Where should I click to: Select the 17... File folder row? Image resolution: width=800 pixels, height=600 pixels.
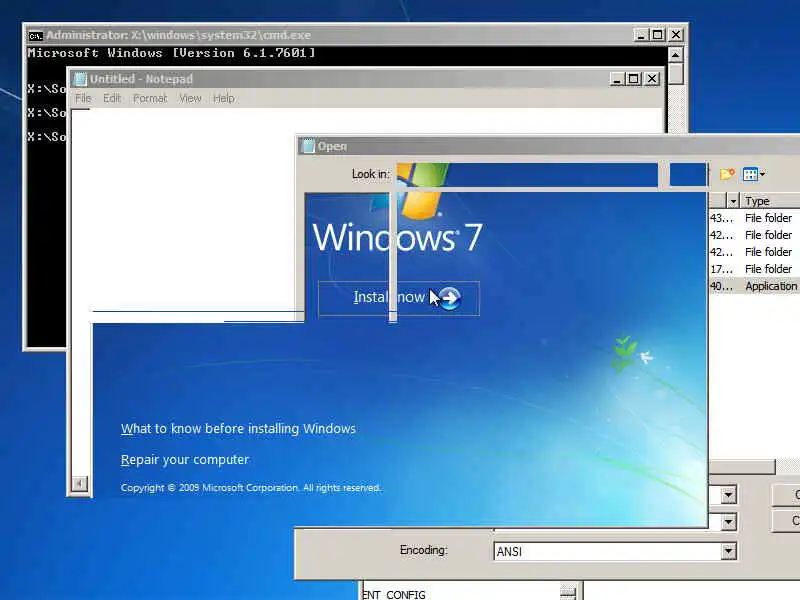point(754,269)
